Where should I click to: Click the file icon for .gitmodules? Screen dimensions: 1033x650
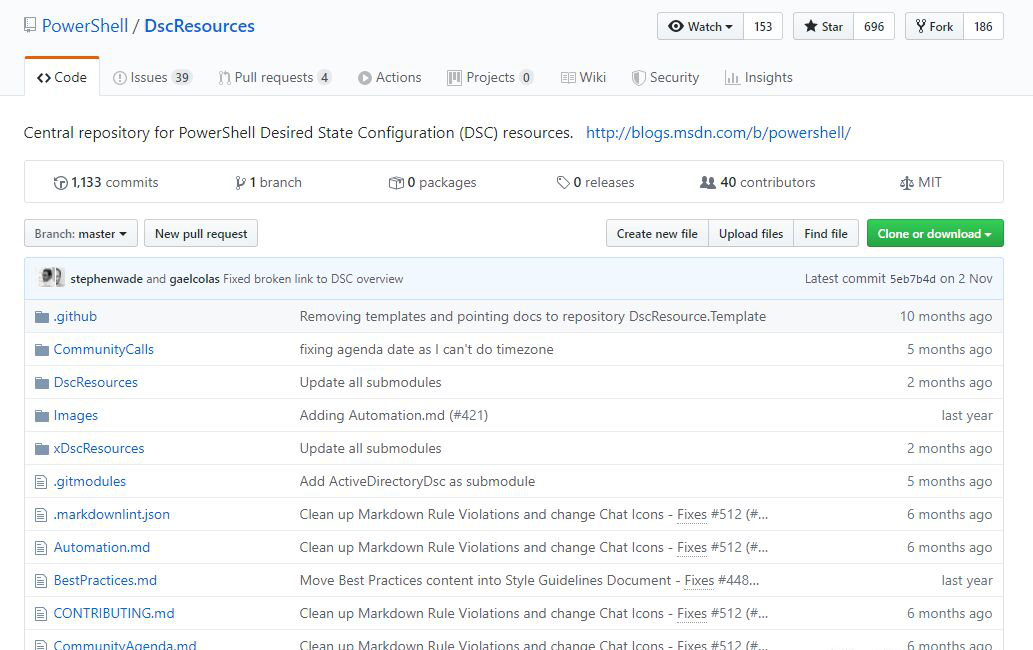click(x=41, y=482)
